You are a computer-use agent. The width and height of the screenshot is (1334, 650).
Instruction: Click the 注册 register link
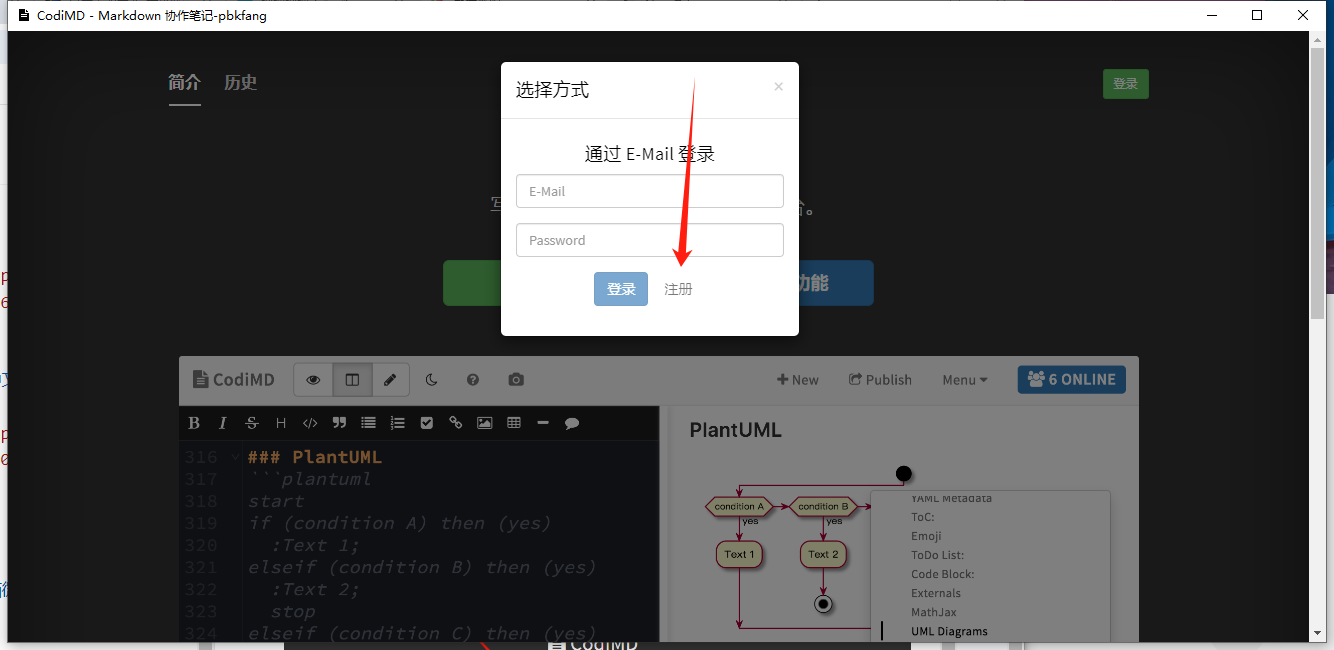coord(678,289)
